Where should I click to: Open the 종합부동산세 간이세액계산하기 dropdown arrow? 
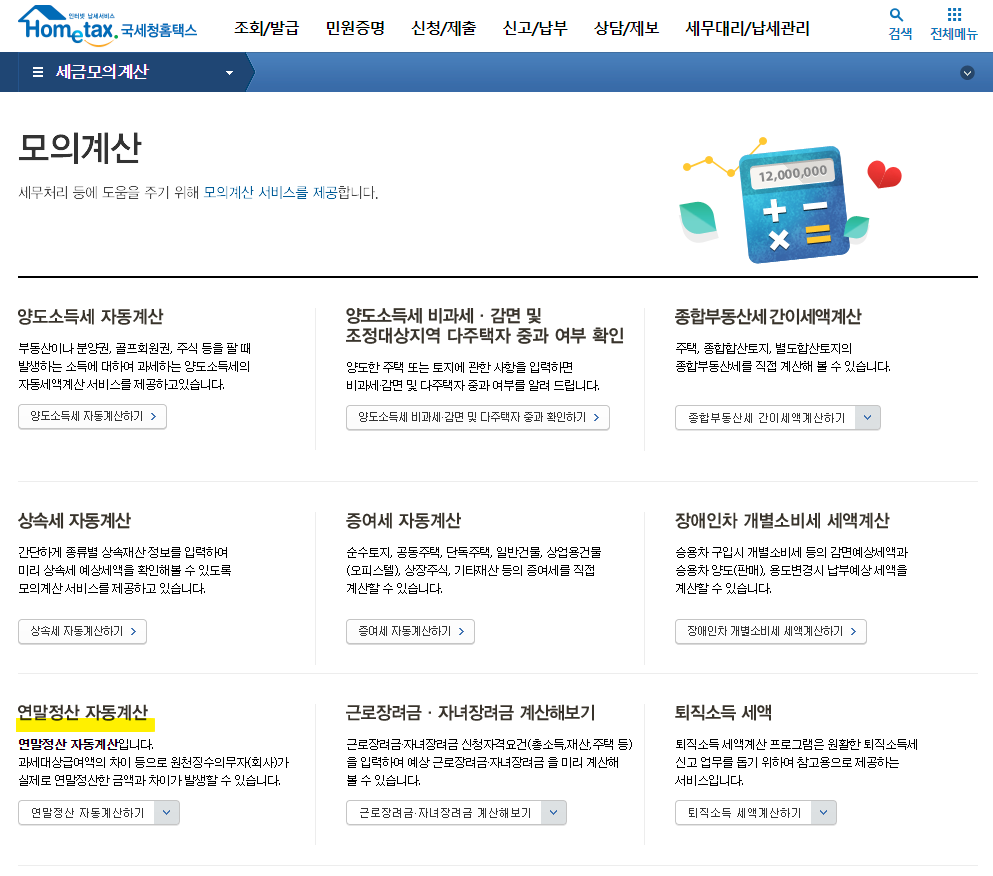click(x=869, y=417)
